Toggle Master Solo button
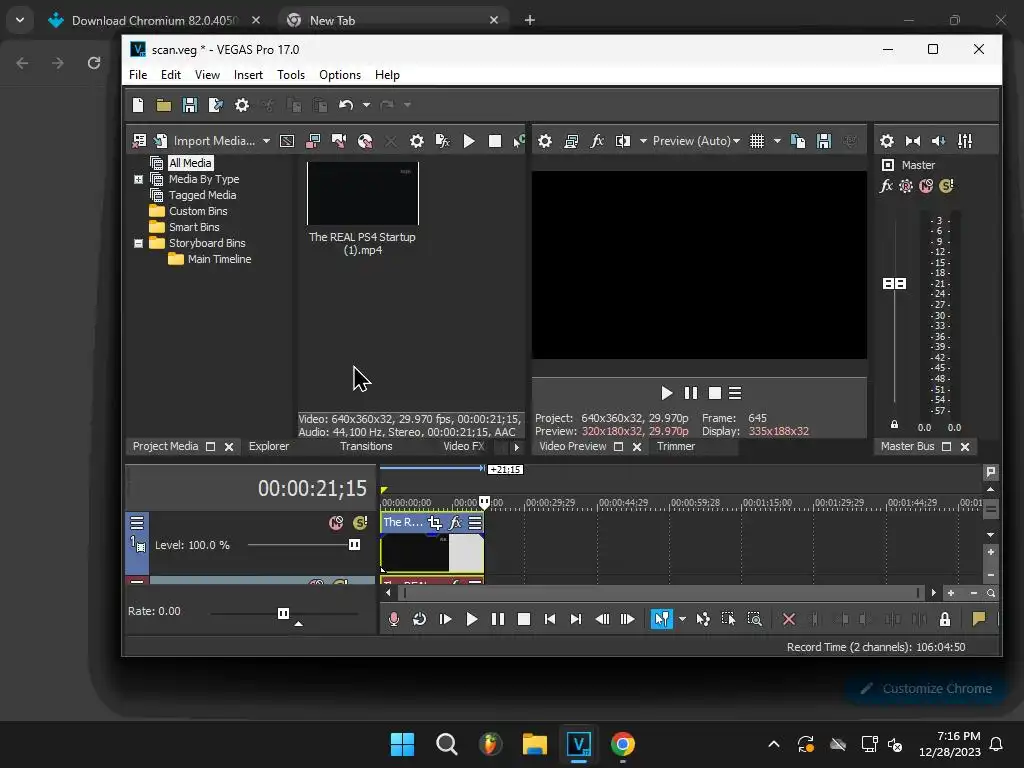The image size is (1024, 768). coord(946,186)
